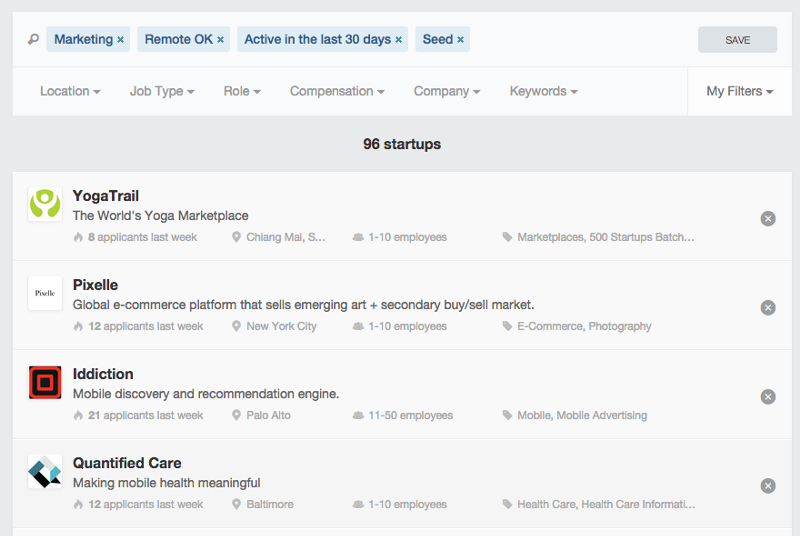
Task: Open the Job Type dropdown
Action: coord(162,91)
